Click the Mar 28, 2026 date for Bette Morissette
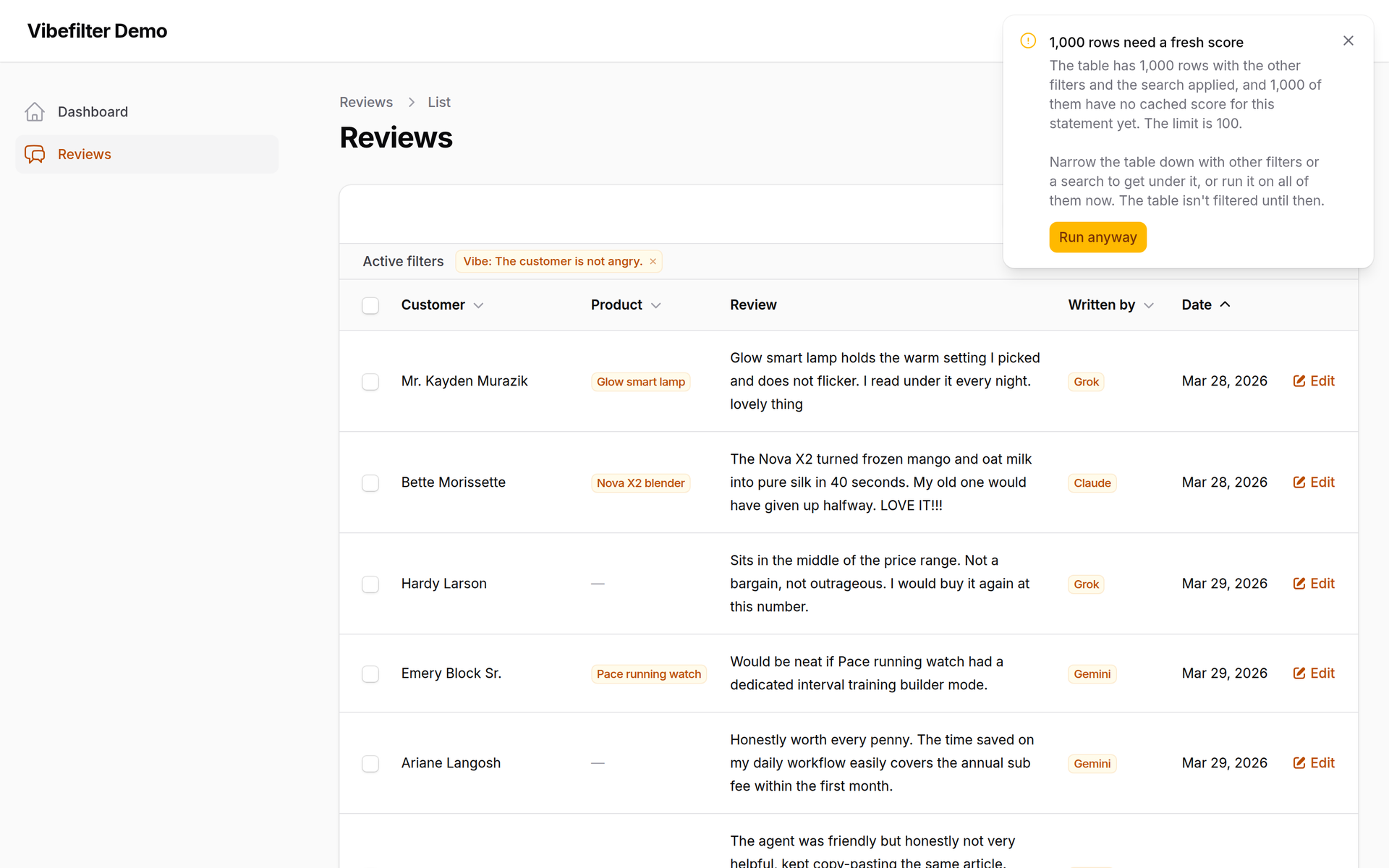Image resolution: width=1389 pixels, height=868 pixels. pos(1225,482)
